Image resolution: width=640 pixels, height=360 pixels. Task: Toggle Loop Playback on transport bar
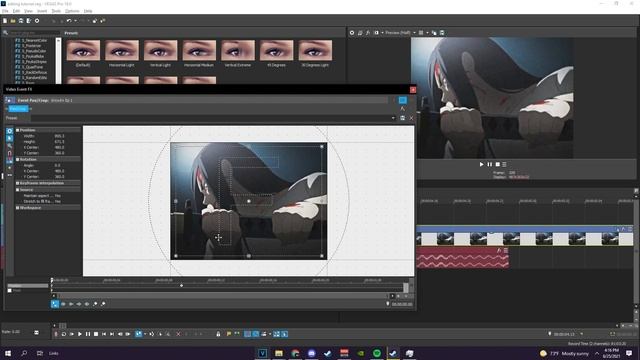point(64,334)
